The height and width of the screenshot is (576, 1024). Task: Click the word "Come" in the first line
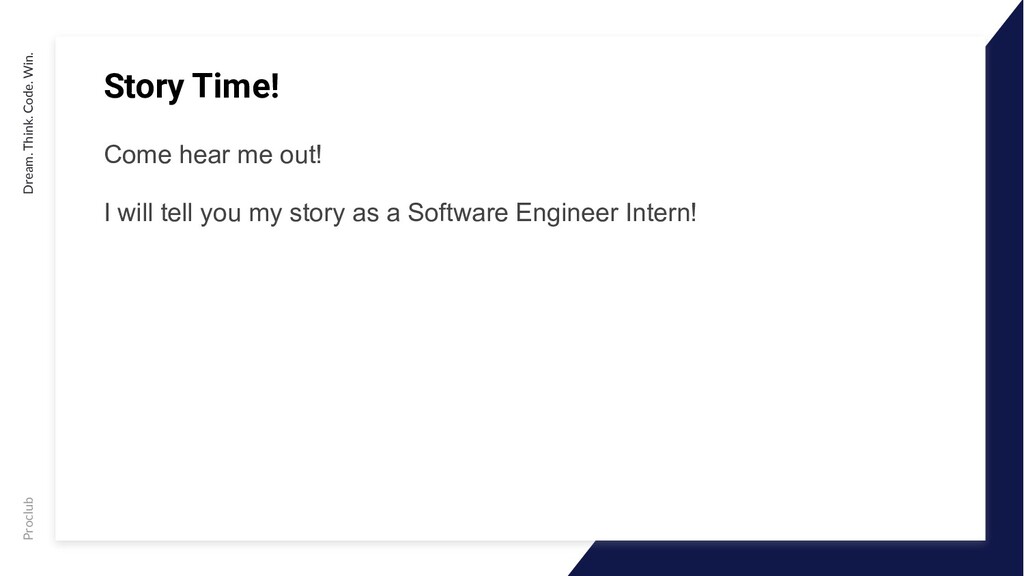[138, 155]
